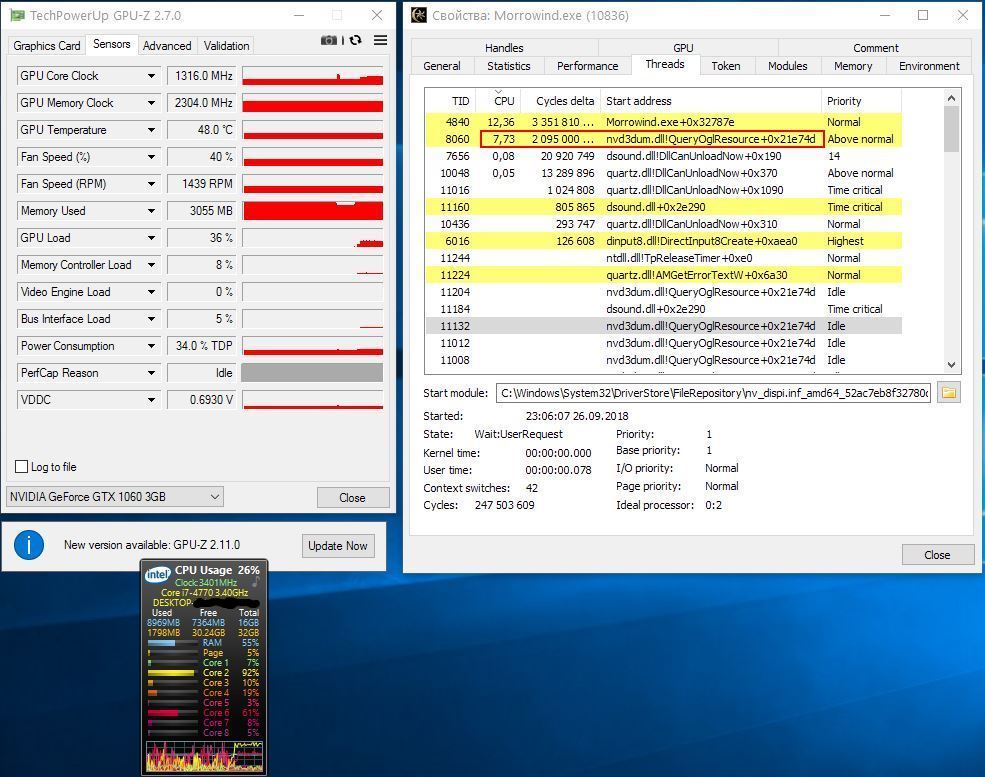Sort threads by Priority column header

pos(861,101)
